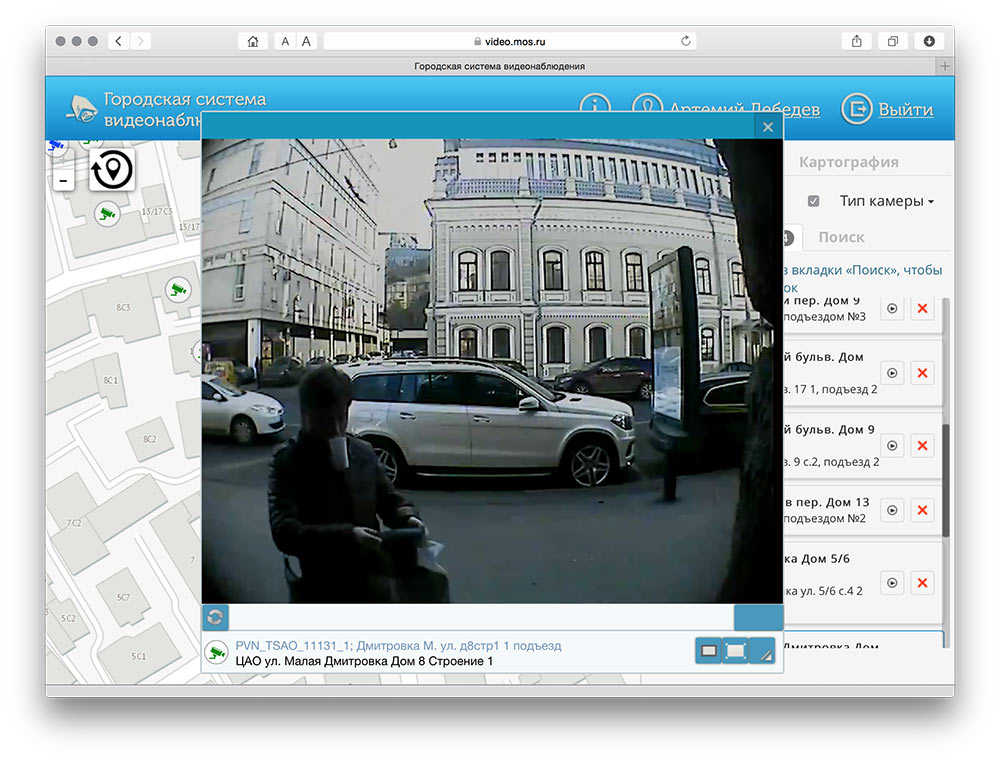Play camera for '9 с.2, подъезд 2' entry
Screen dimensions: 1000x762
pyautogui.click(x=892, y=446)
